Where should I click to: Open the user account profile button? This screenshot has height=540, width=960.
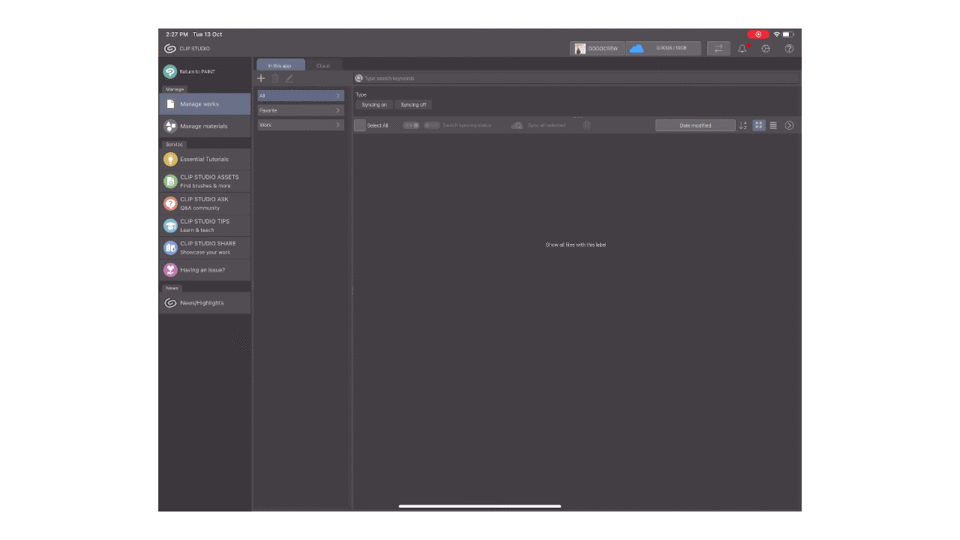tap(597, 48)
